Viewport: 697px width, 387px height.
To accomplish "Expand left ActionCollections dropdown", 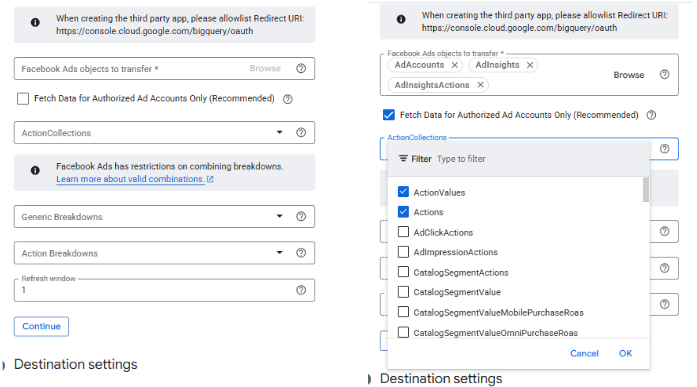I will (279, 132).
